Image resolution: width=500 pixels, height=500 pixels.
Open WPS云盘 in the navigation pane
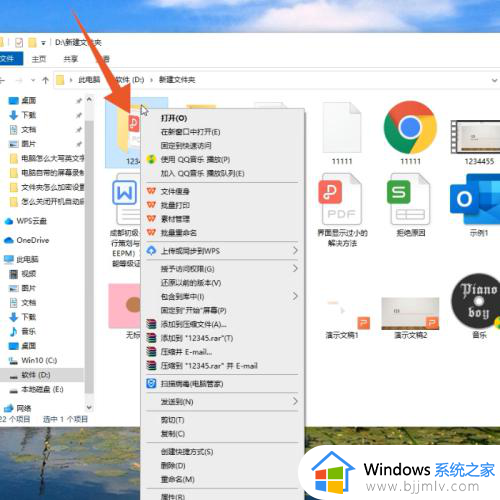(26, 221)
